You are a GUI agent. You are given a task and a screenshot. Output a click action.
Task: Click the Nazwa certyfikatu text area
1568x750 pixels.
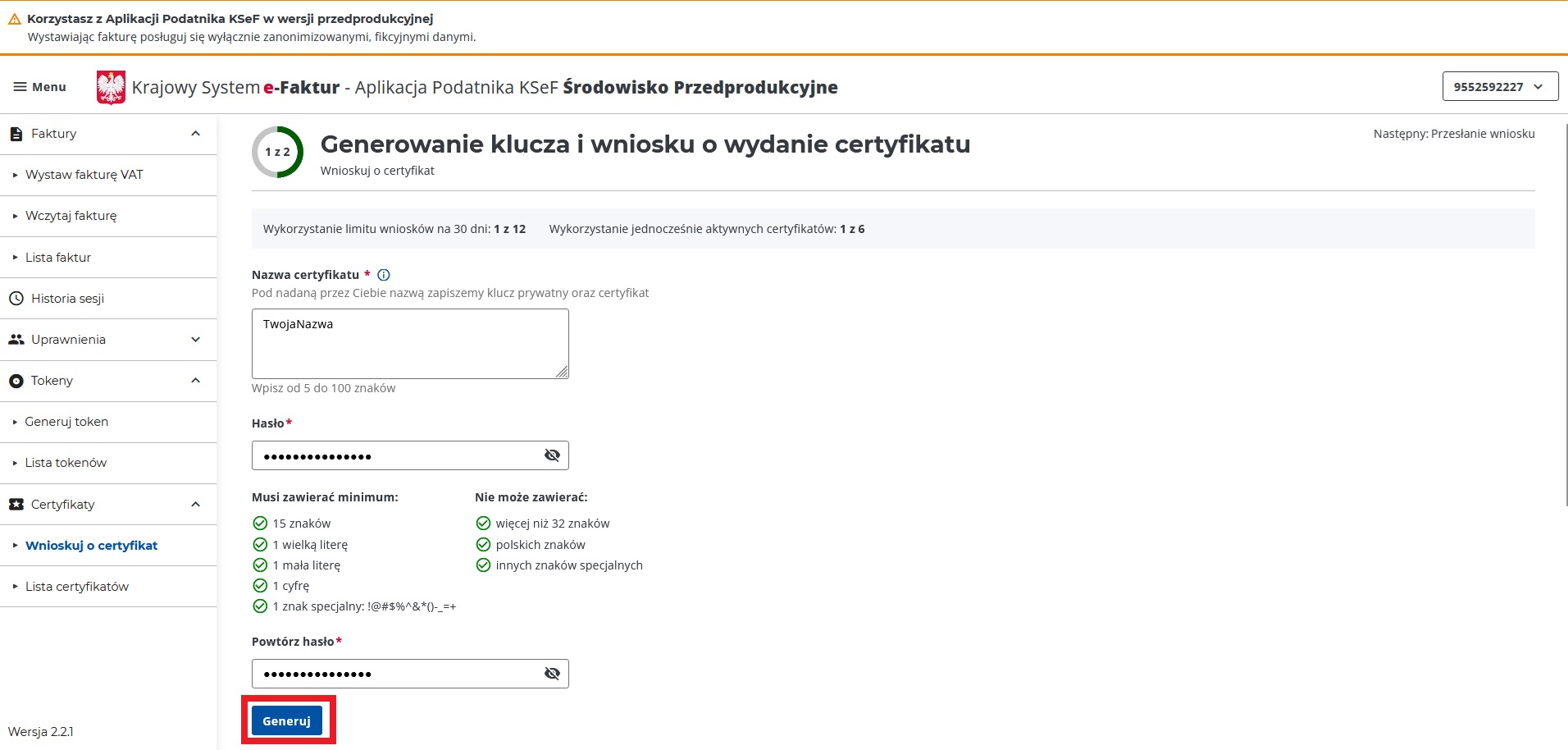click(x=410, y=344)
